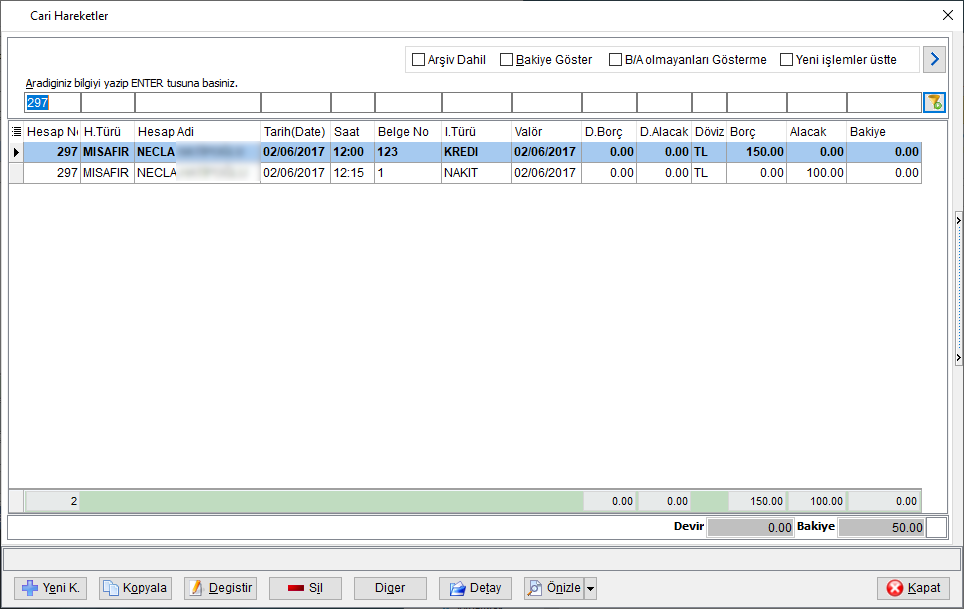Image resolution: width=964 pixels, height=609 pixels.
Task: Click the 100.00 Alacak cell in the NAKIT row
Action: [x=816, y=173]
